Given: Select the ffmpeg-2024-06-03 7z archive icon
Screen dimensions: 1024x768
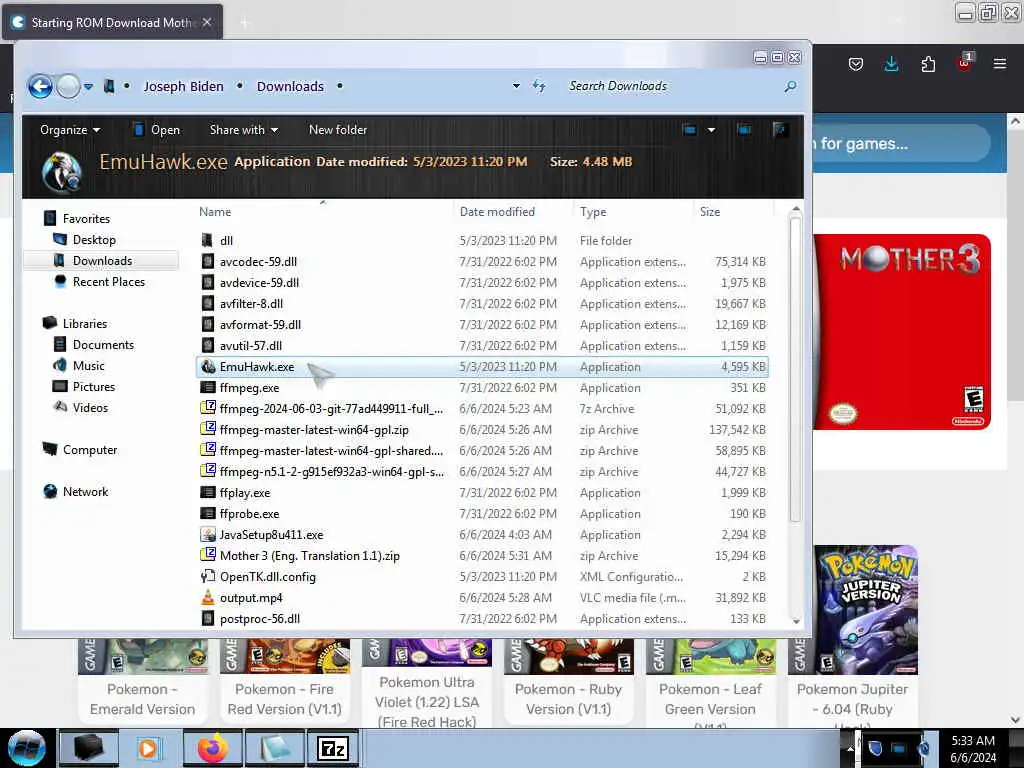Looking at the screenshot, I should [x=208, y=408].
